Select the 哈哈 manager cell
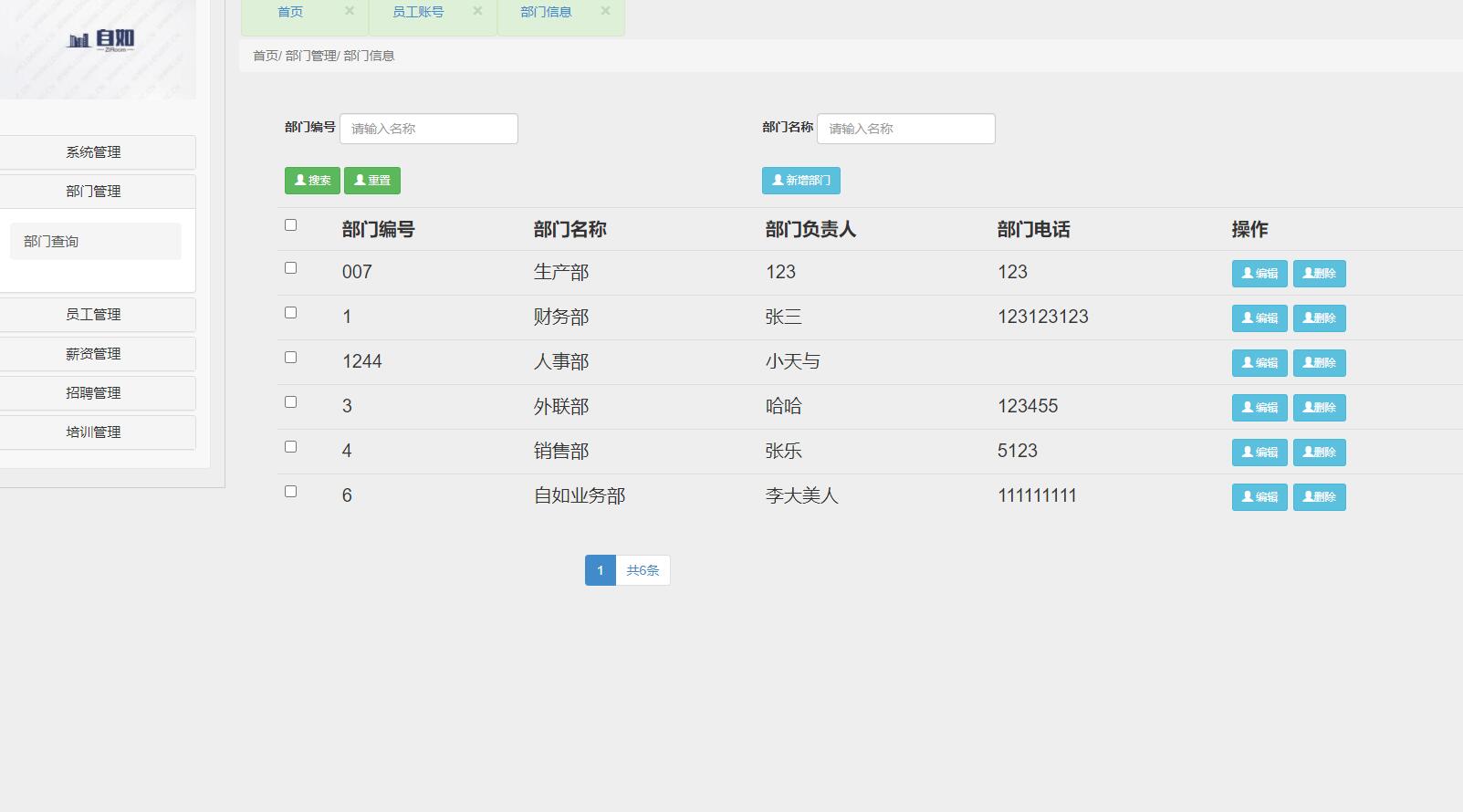This screenshot has width=1463, height=812. [784, 407]
